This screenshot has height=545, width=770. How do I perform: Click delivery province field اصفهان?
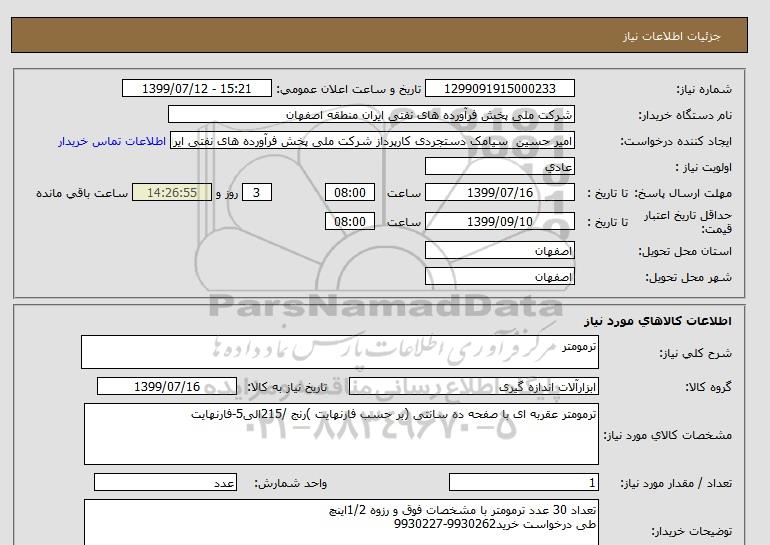[499, 250]
